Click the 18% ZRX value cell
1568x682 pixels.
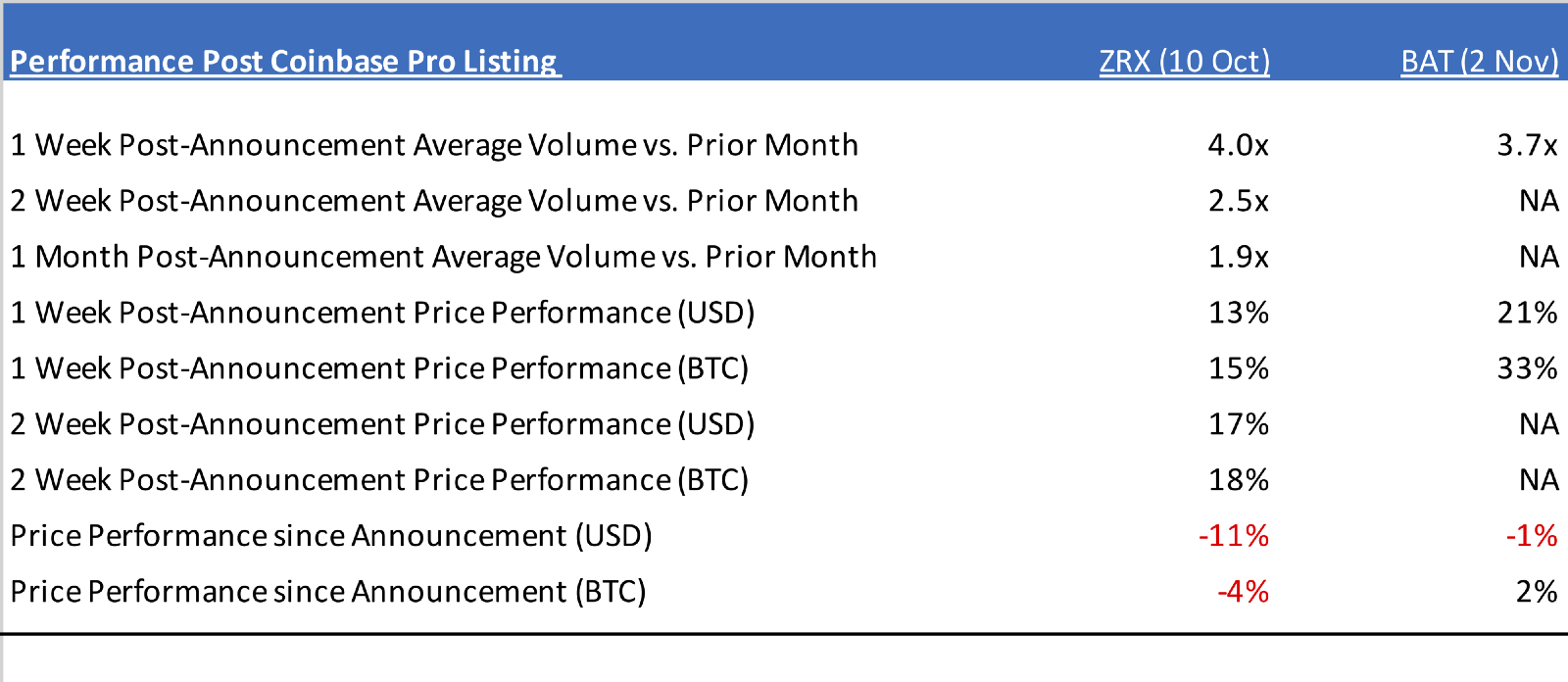coord(1239,480)
